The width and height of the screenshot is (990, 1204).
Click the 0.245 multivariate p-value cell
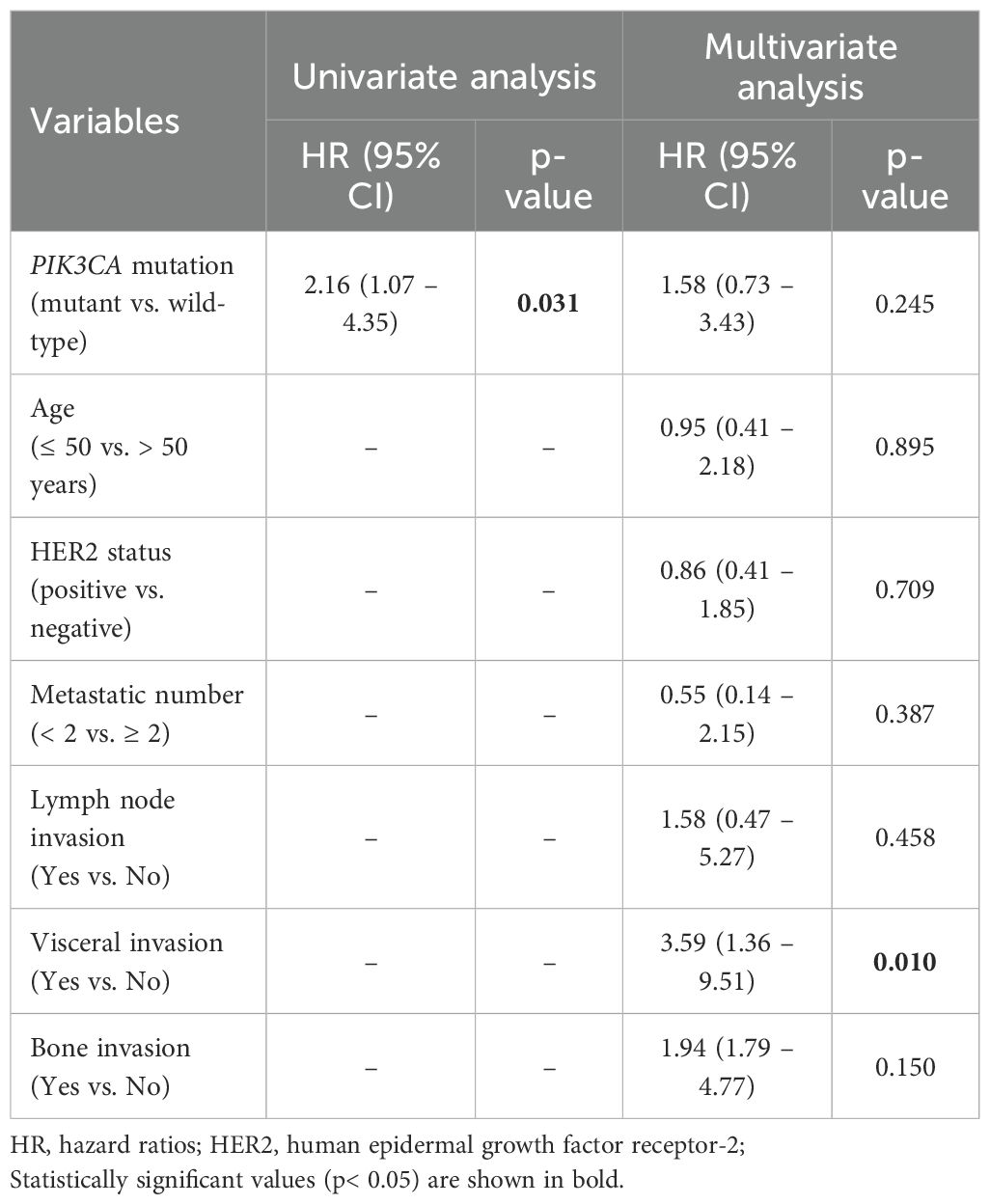coord(904,304)
